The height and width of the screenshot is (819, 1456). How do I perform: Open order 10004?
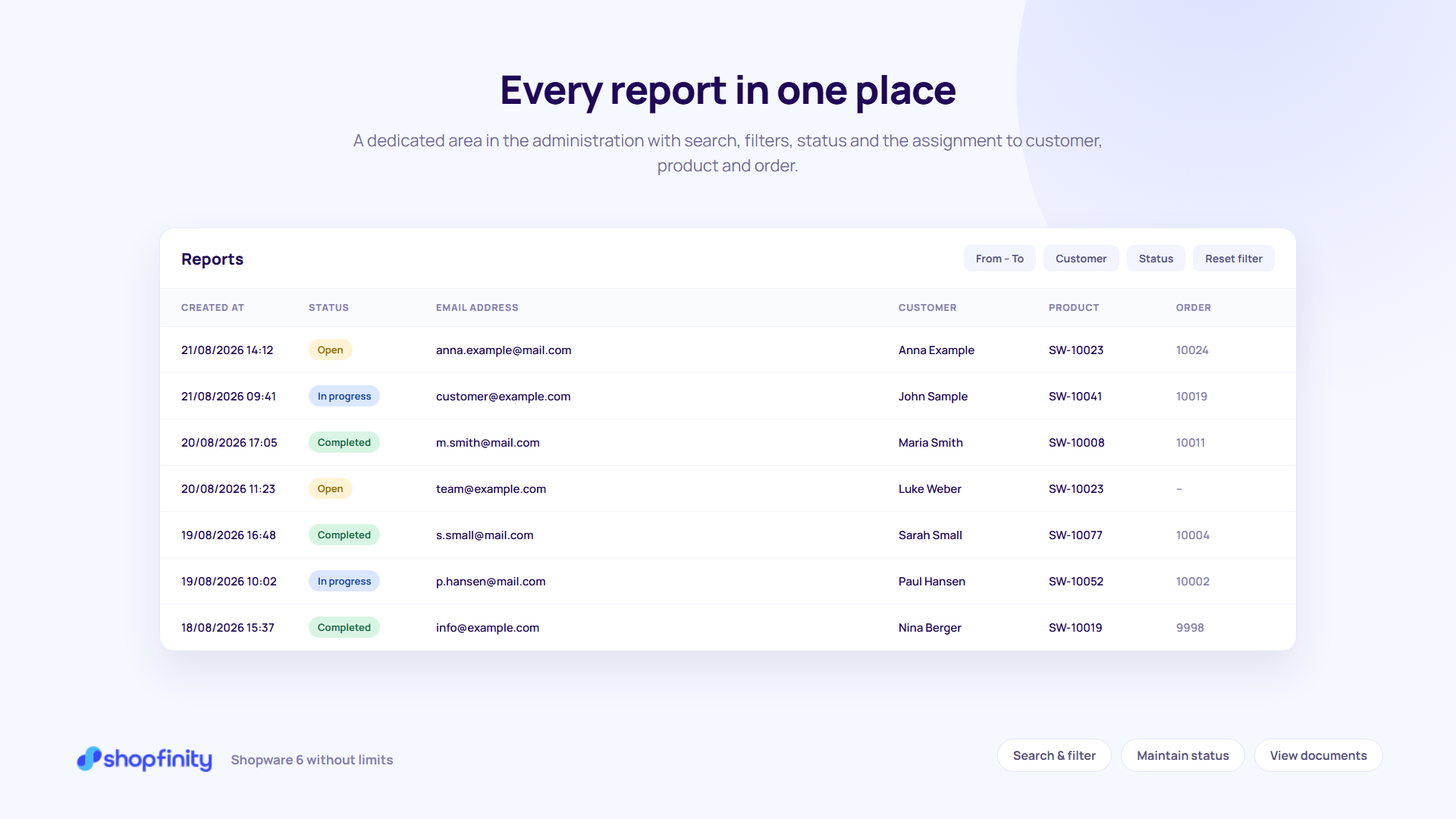pyautogui.click(x=1193, y=535)
